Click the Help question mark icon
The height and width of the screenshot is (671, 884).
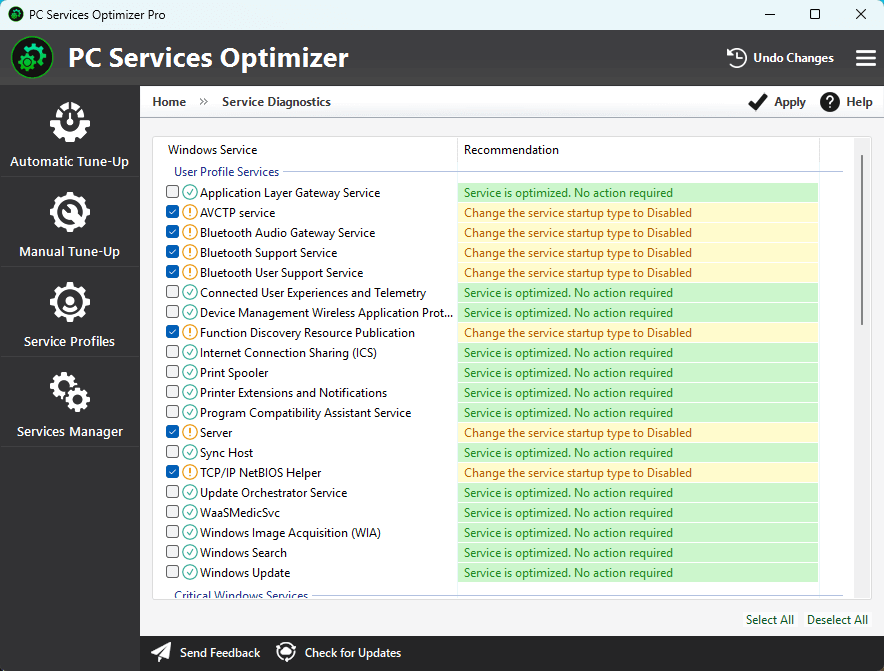829,102
